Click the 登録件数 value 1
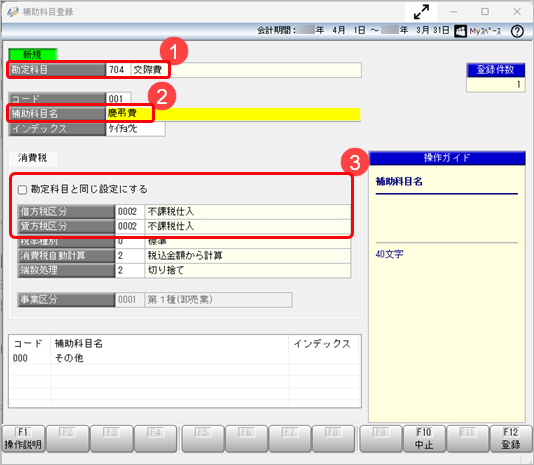Viewport: 534px width, 465px height. click(496, 84)
